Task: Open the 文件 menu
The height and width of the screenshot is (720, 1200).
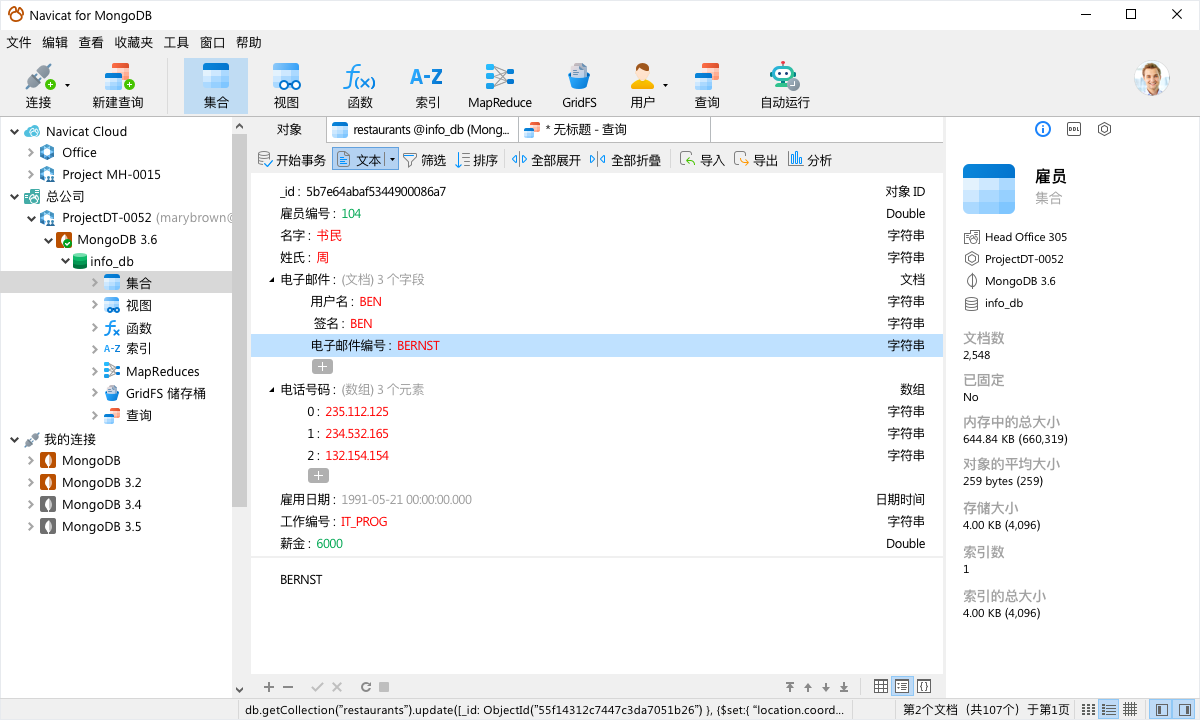Action: [19, 43]
